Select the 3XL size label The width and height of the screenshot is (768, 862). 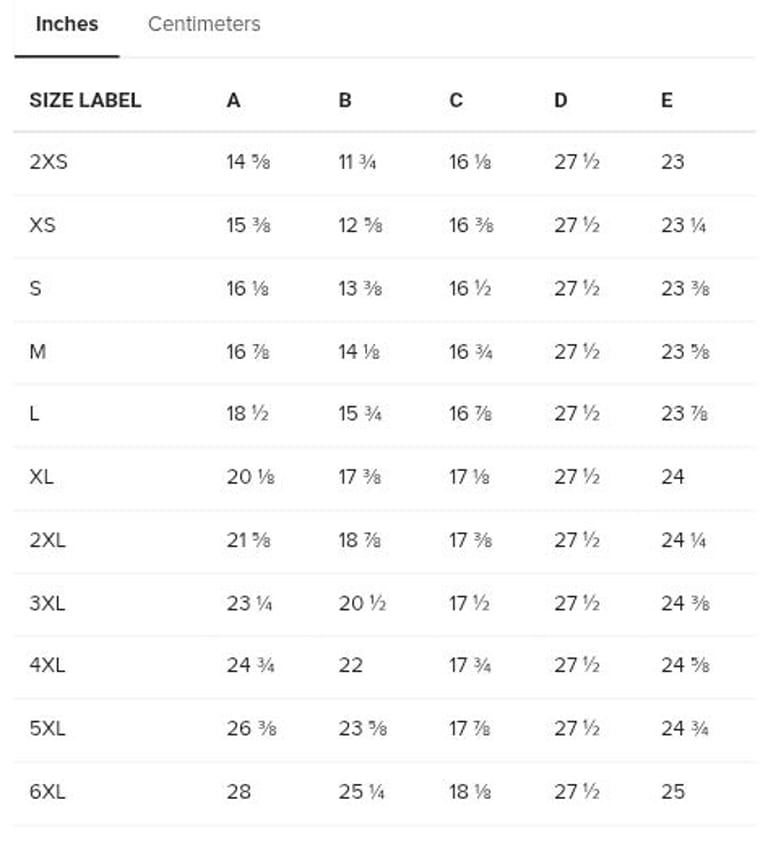[48, 603]
